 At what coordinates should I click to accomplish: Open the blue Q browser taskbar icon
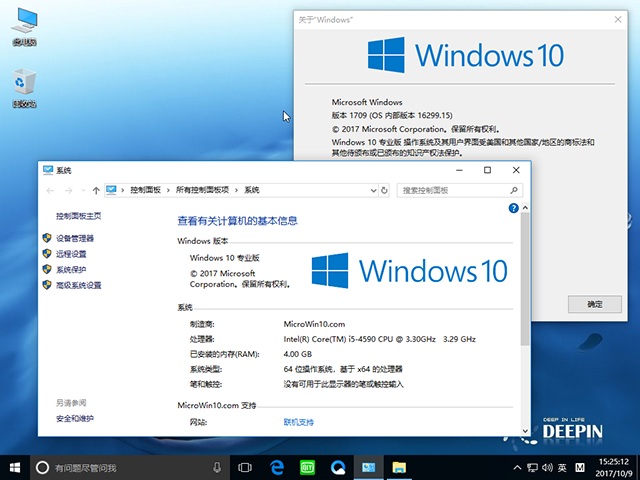click(338, 468)
